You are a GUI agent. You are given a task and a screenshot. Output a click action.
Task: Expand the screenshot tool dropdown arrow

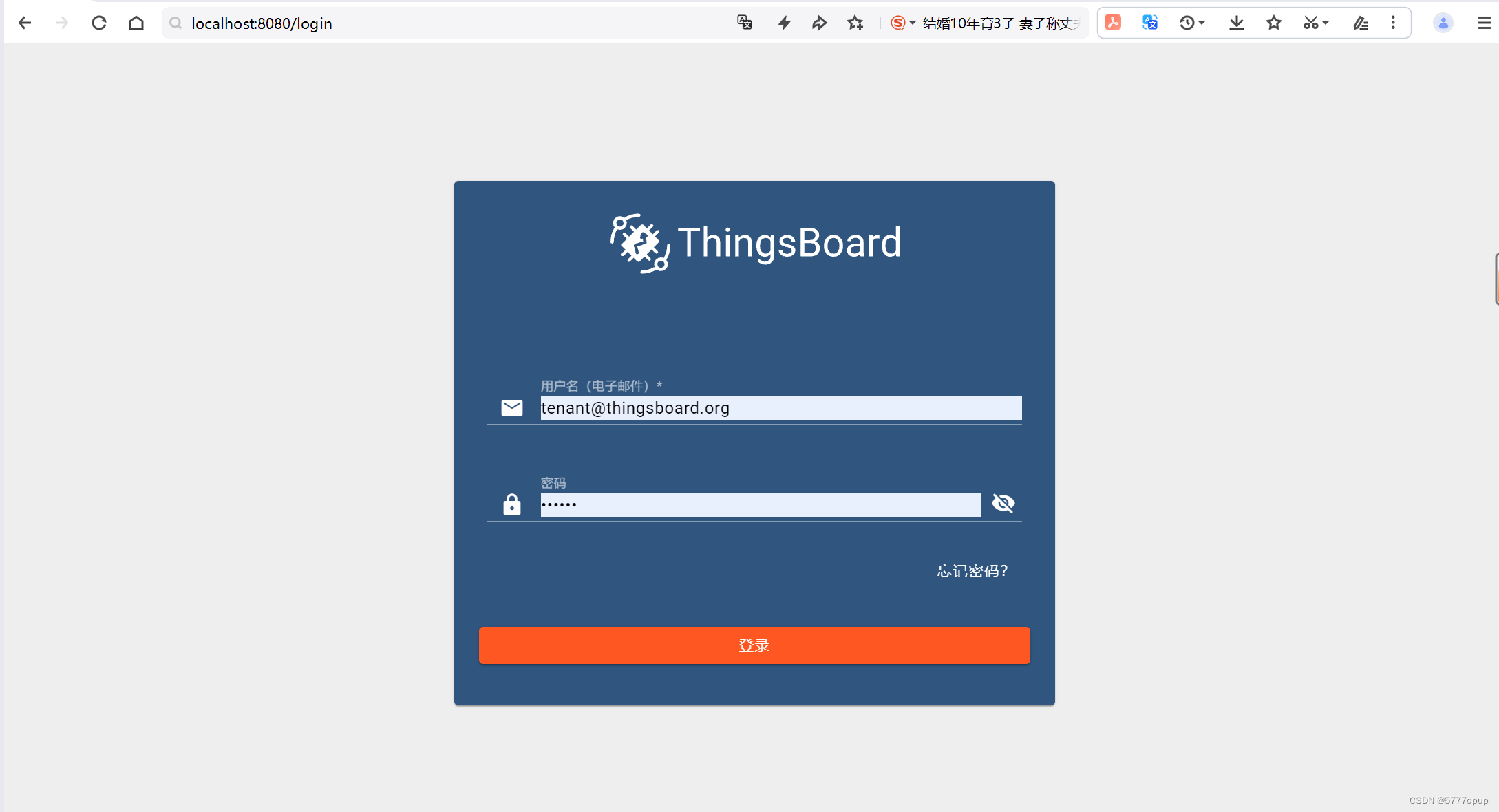point(1326,23)
